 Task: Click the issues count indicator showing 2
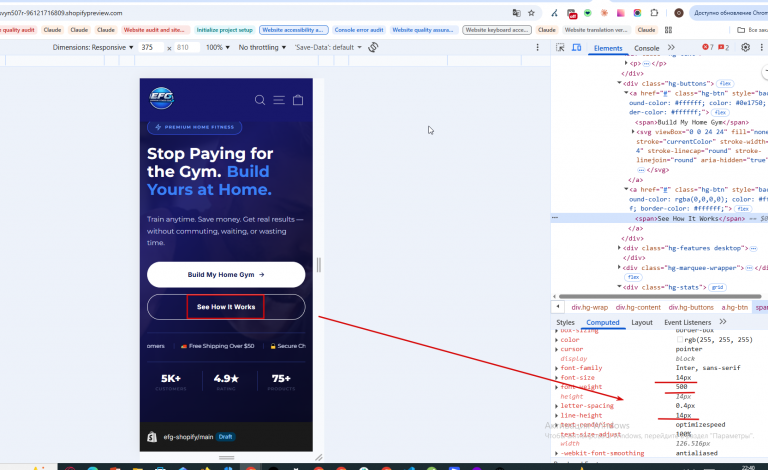[723, 47]
